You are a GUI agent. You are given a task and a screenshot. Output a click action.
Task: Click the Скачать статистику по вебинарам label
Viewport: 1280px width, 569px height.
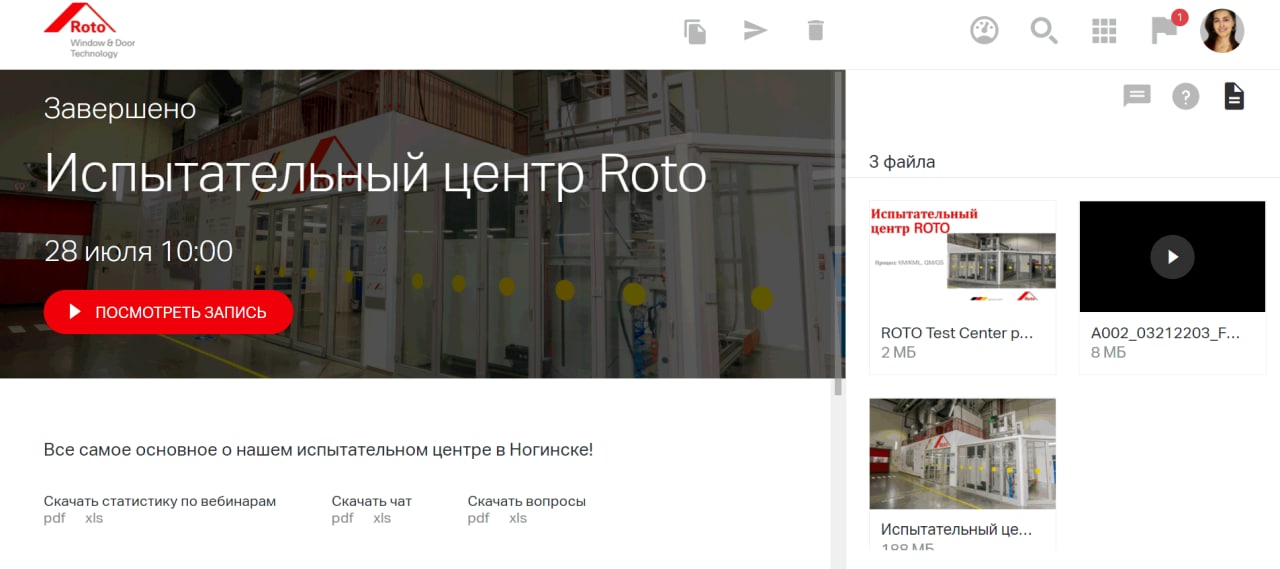[x=160, y=501]
